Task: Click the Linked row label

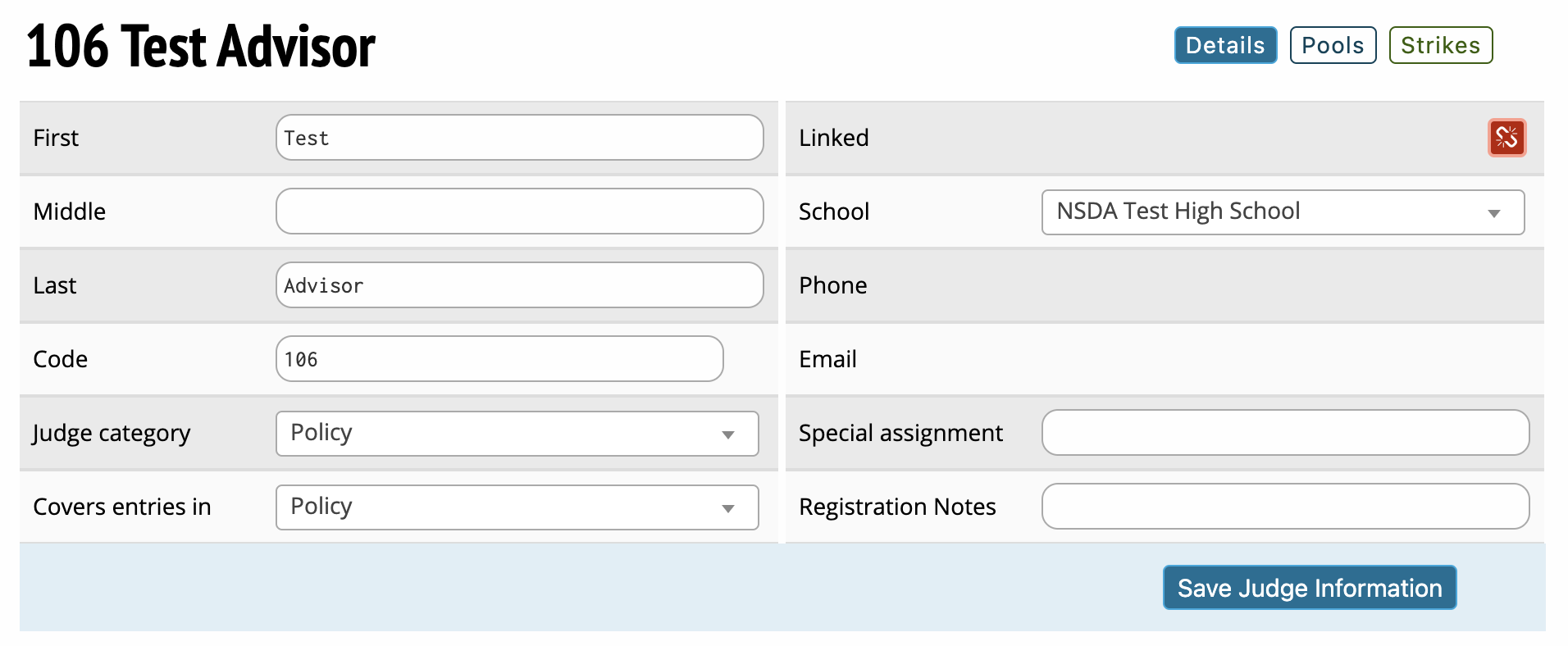Action: 833,138
